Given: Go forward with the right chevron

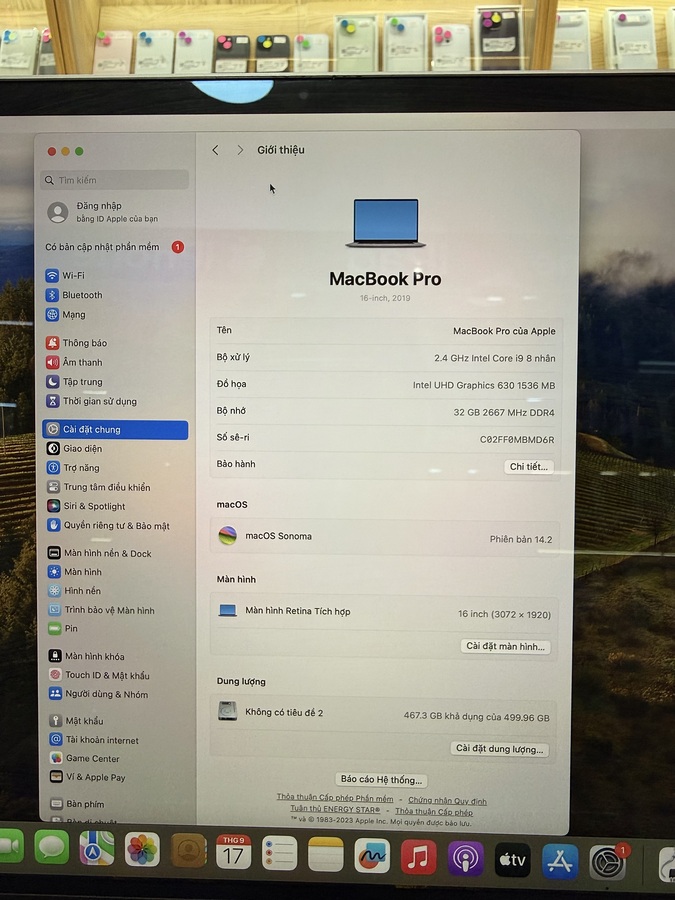Looking at the screenshot, I should (x=240, y=150).
